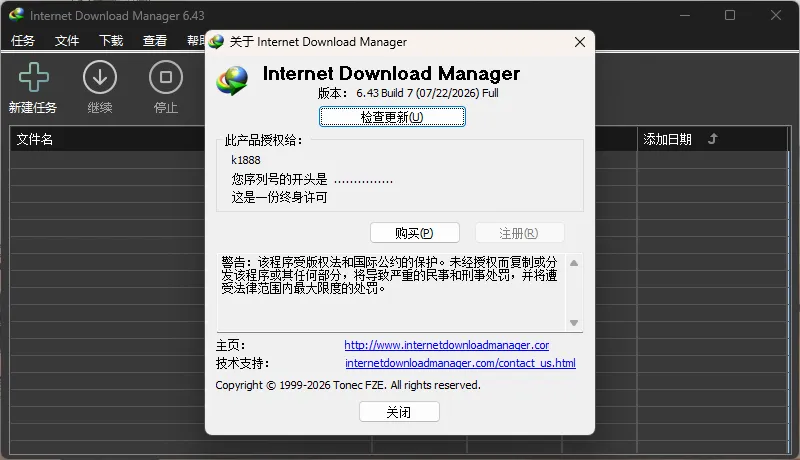Screen dimensions: 800x460
Task: Click the 关闭 button in About dialog
Action: point(399,412)
